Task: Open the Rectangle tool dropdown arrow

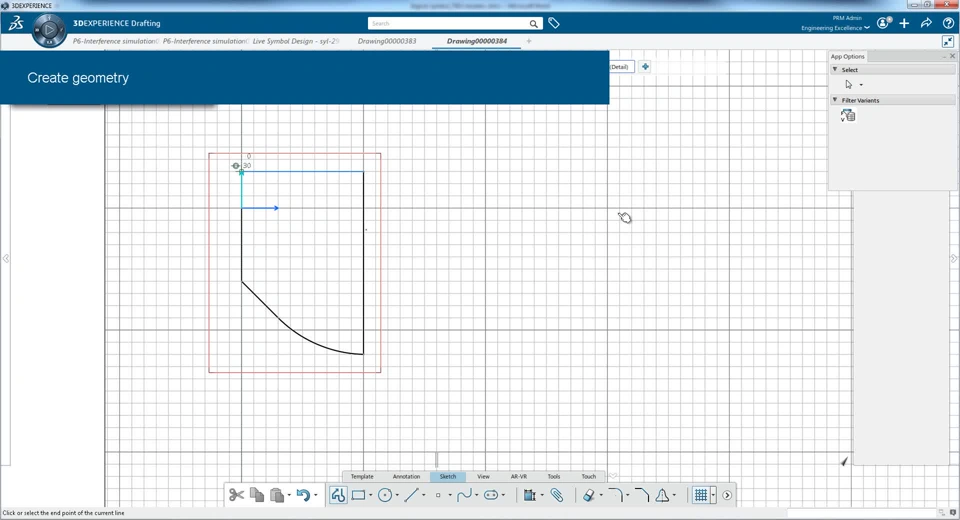Action: coord(370,496)
